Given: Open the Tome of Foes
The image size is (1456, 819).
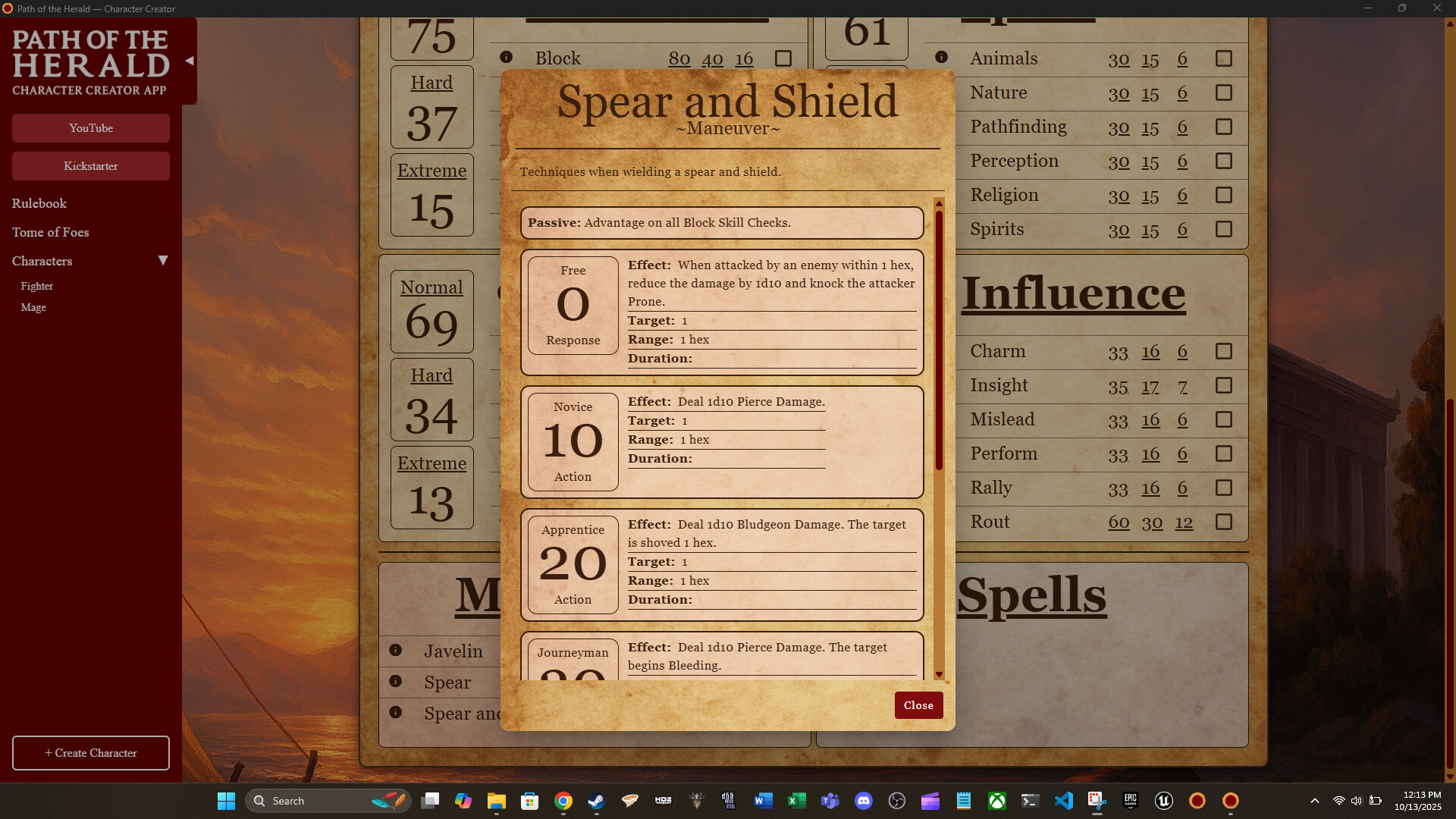Looking at the screenshot, I should pos(50,232).
